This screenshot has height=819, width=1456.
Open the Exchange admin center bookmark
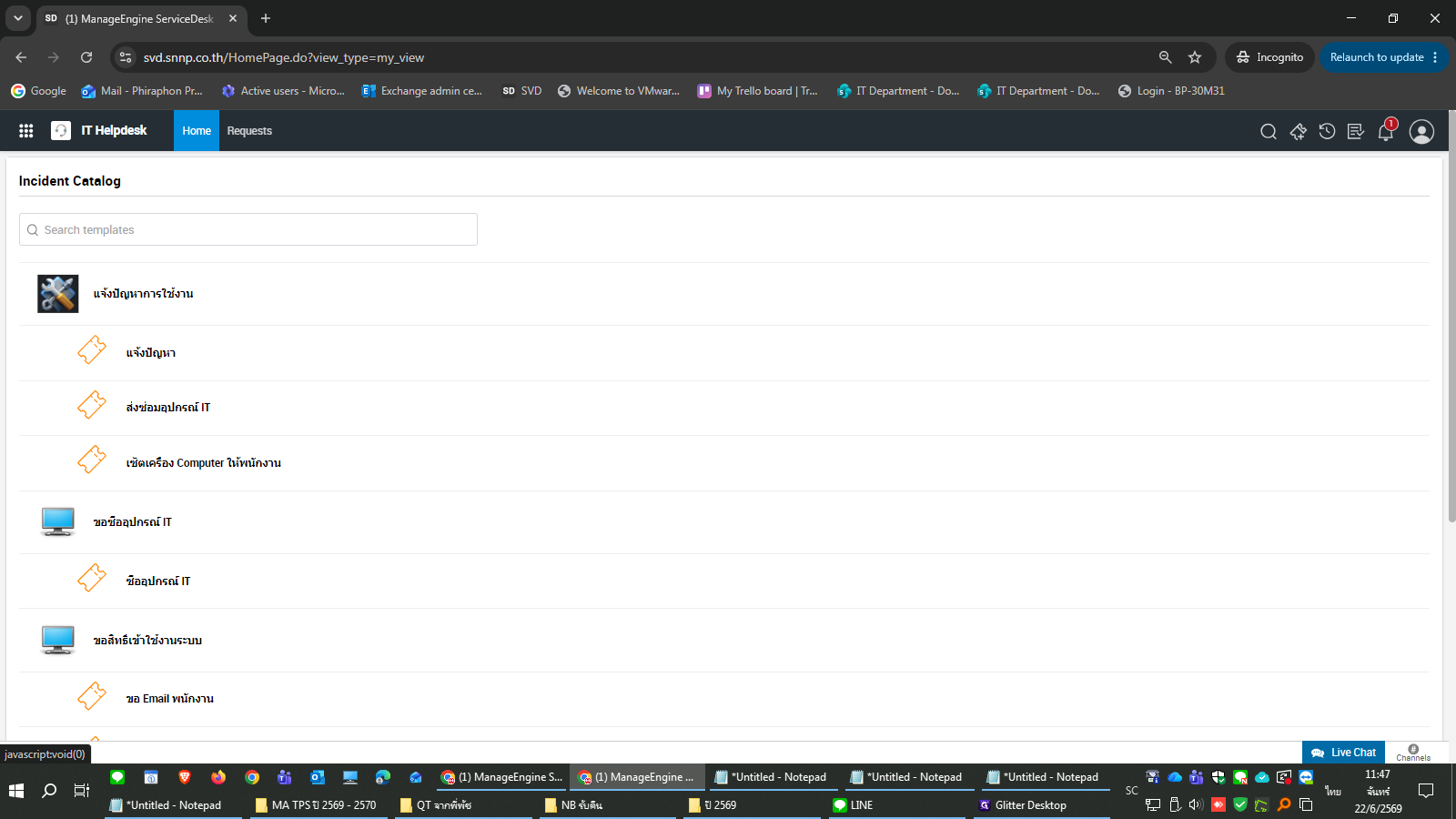(422, 91)
